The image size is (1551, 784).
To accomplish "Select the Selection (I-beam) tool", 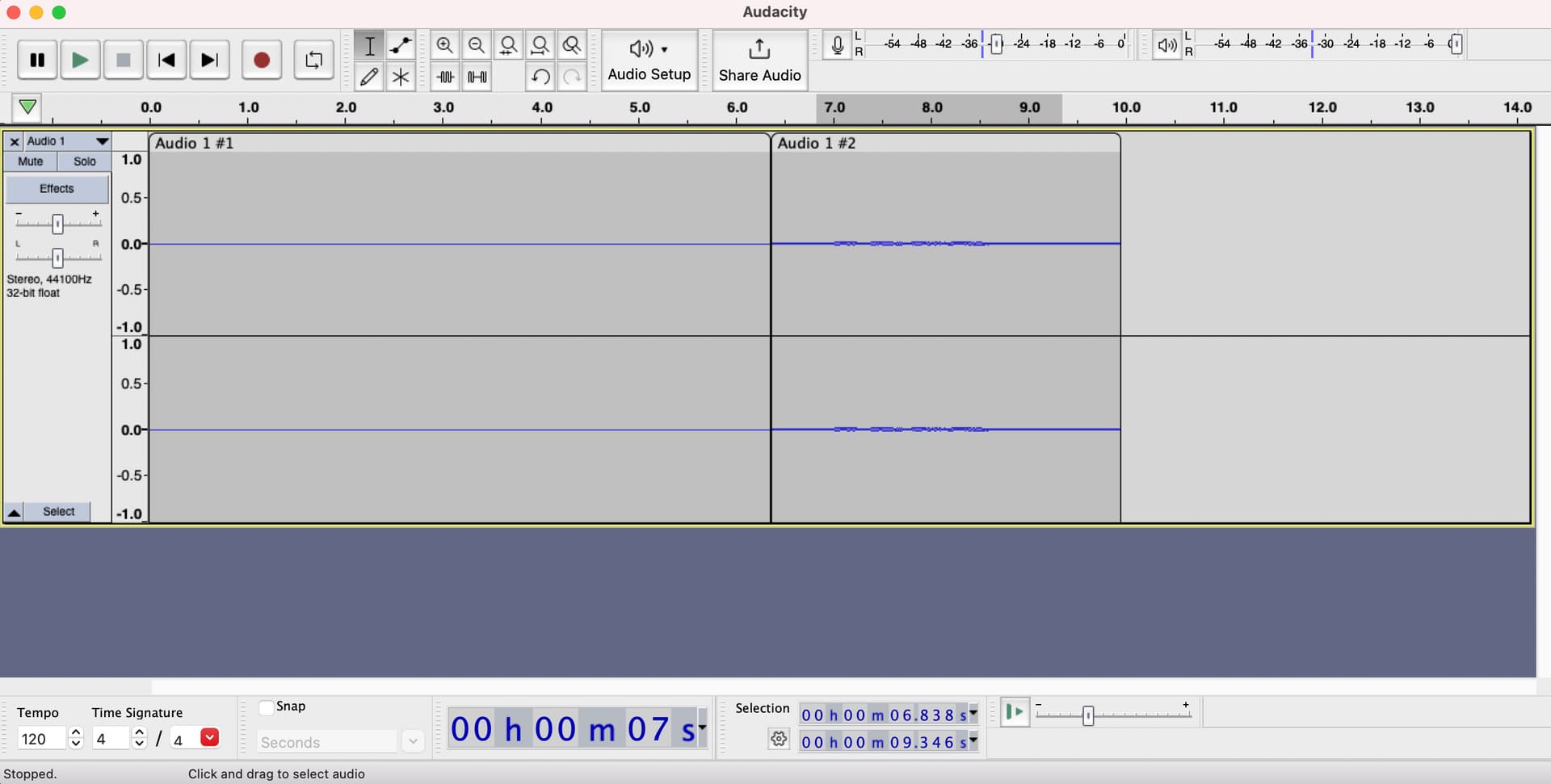I will tap(369, 45).
